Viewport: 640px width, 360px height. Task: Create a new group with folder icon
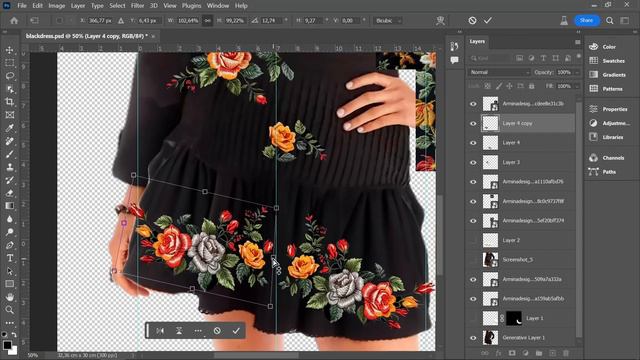(x=539, y=353)
